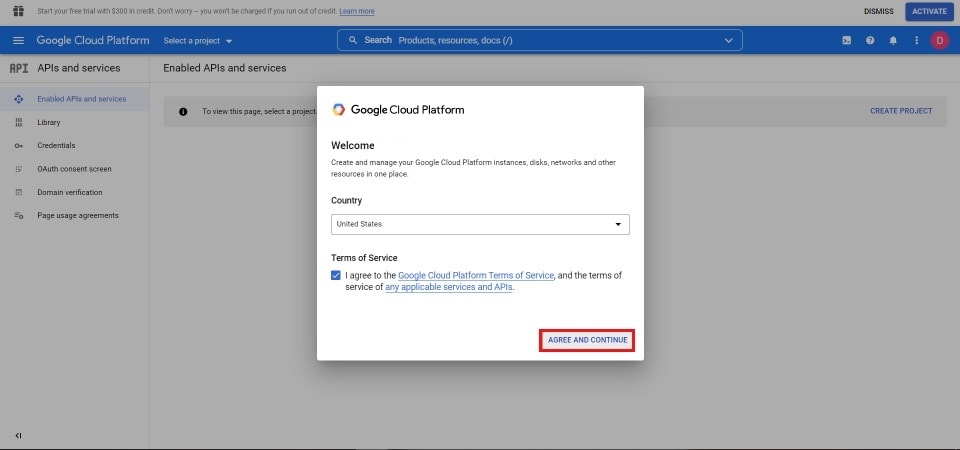Click the Credentials key icon
960x450 pixels.
[x=18, y=146]
